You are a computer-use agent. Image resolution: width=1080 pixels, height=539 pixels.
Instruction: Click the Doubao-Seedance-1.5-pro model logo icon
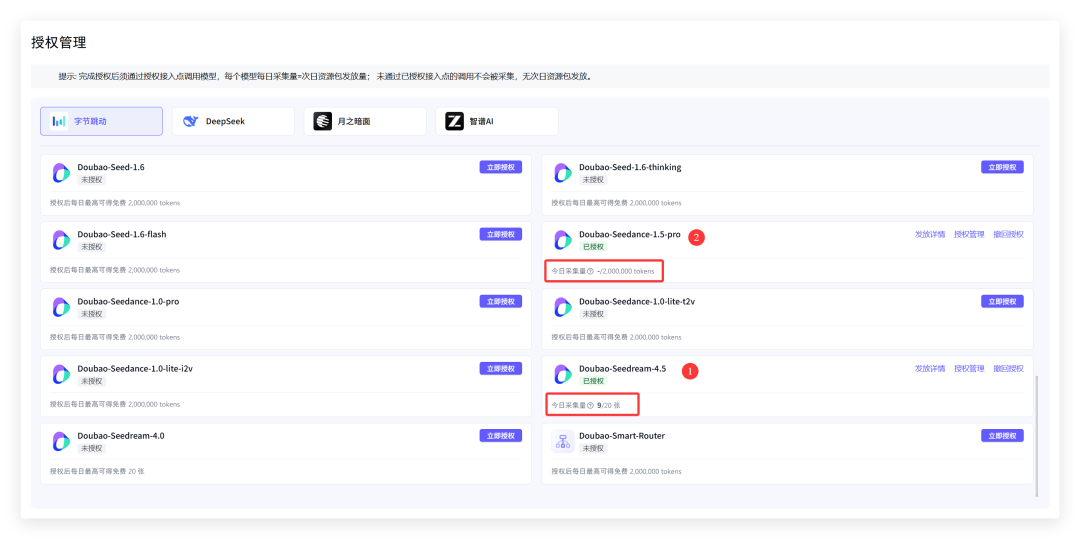[563, 240]
